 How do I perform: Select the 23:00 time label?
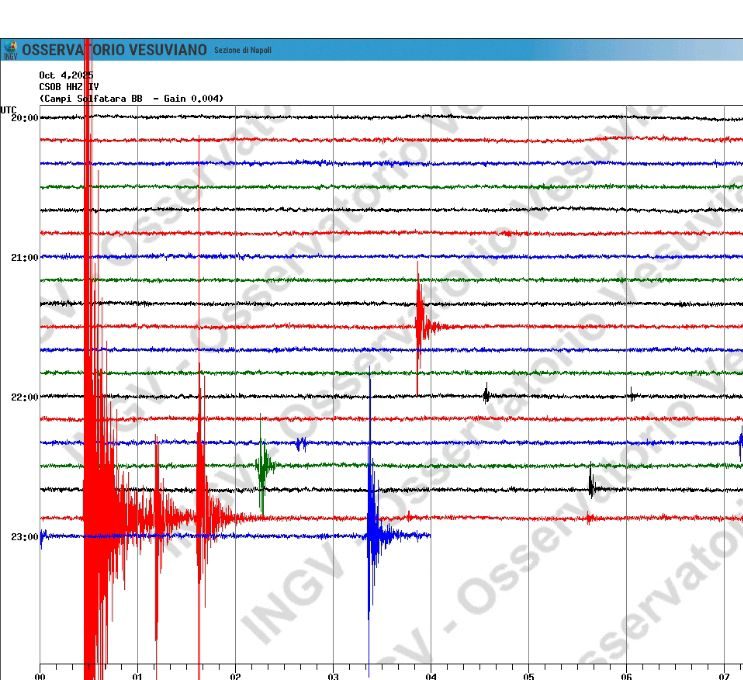(24, 537)
